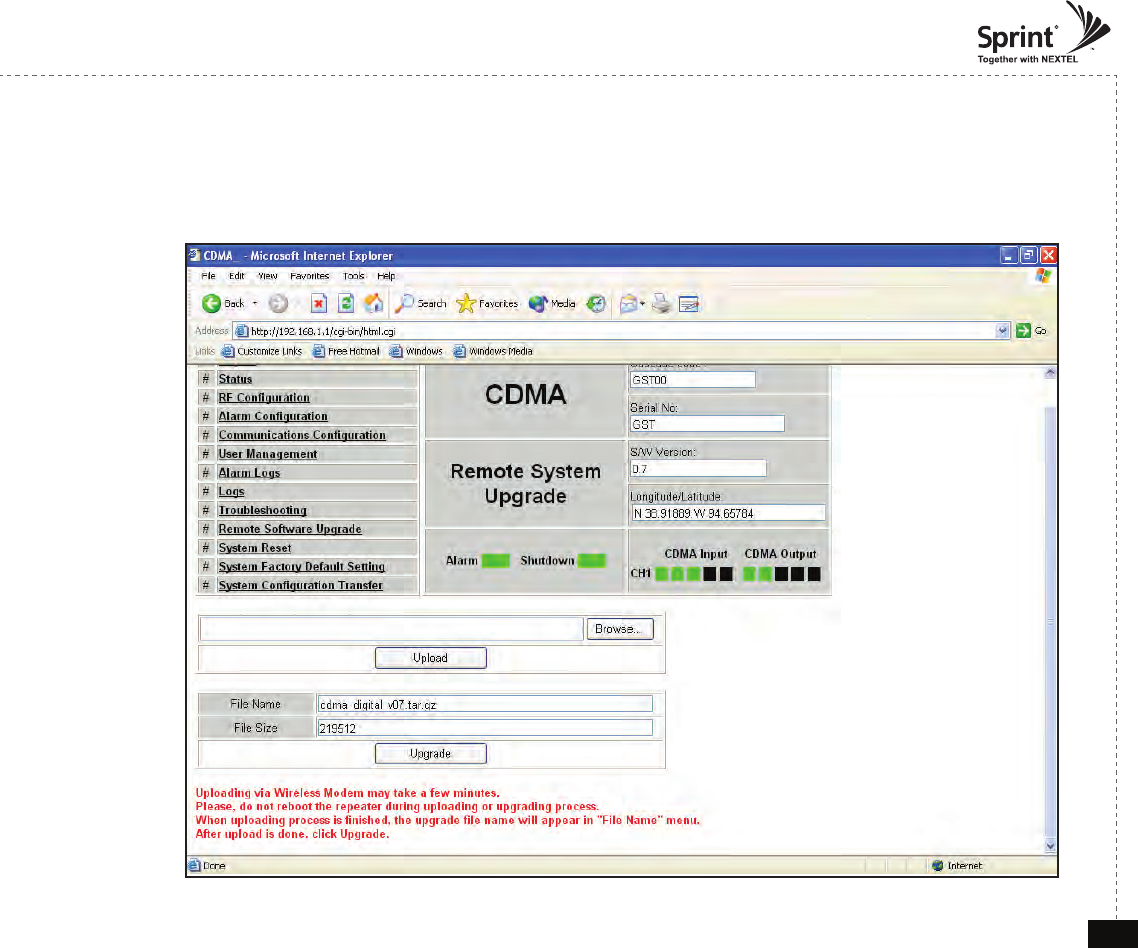Open the System Reset link

pos(255,549)
